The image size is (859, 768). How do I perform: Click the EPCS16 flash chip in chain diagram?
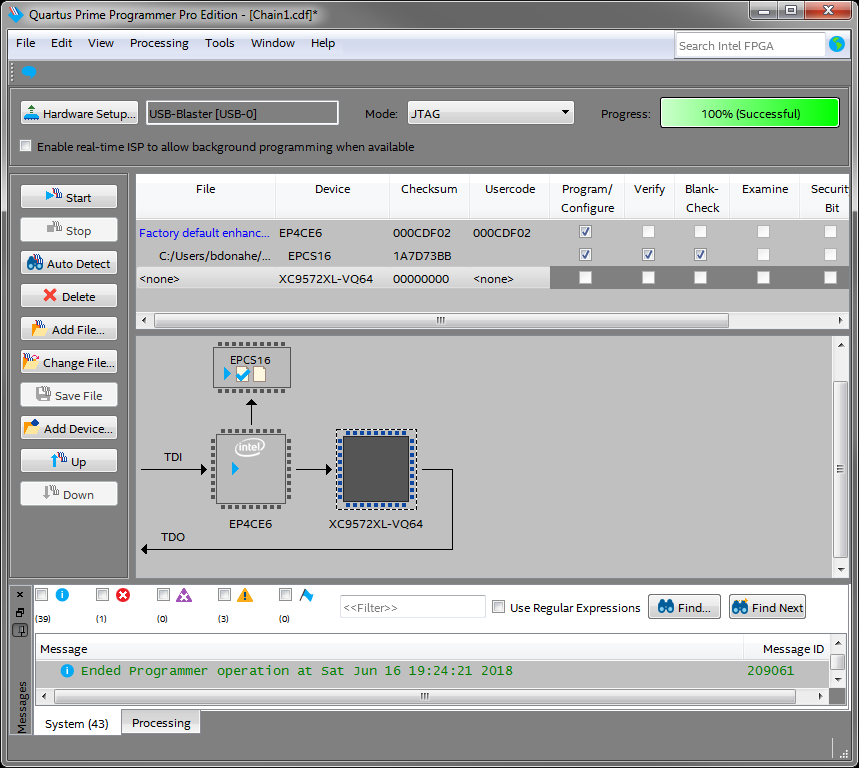(x=252, y=368)
